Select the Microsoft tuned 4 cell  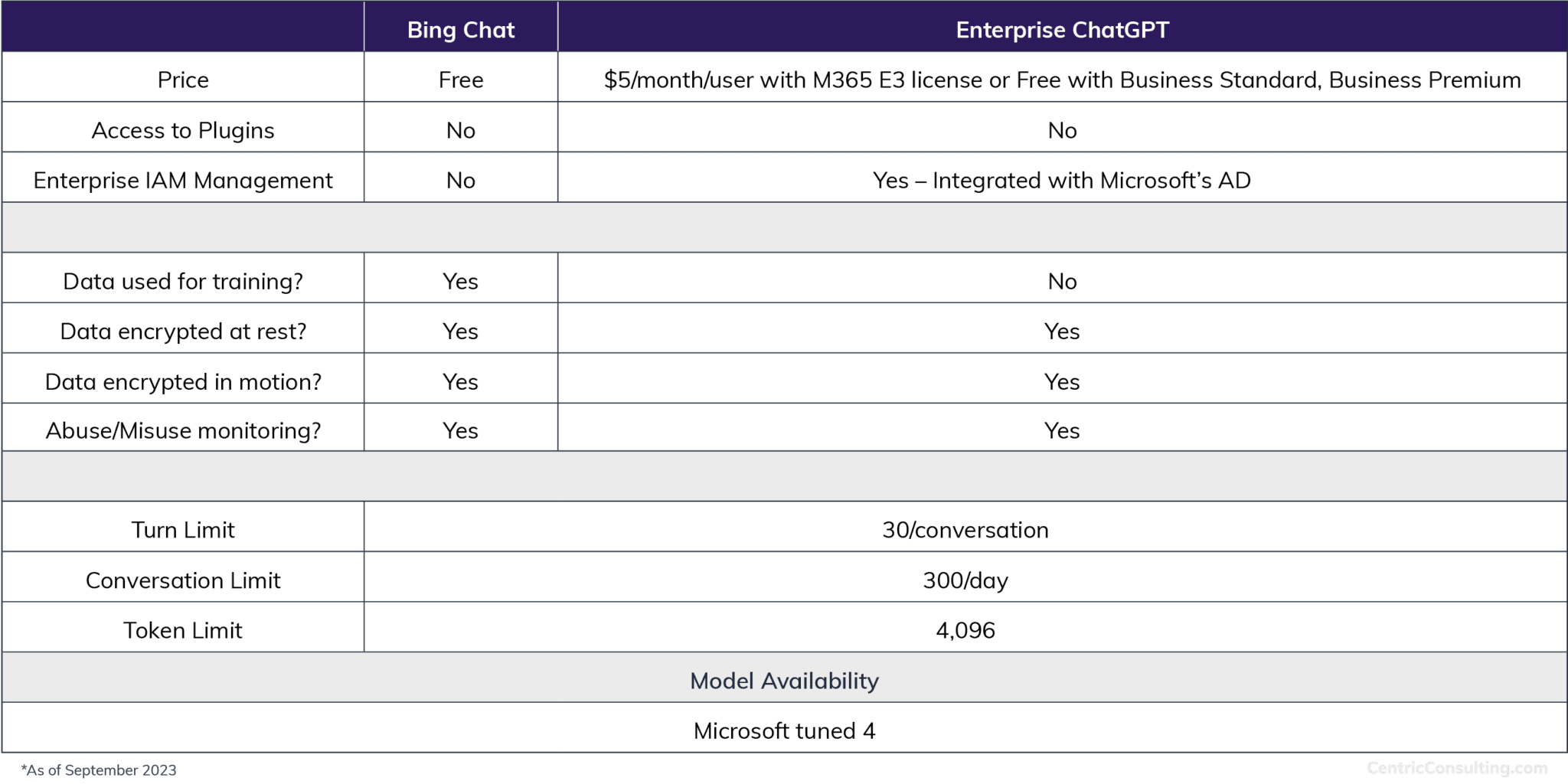784,731
